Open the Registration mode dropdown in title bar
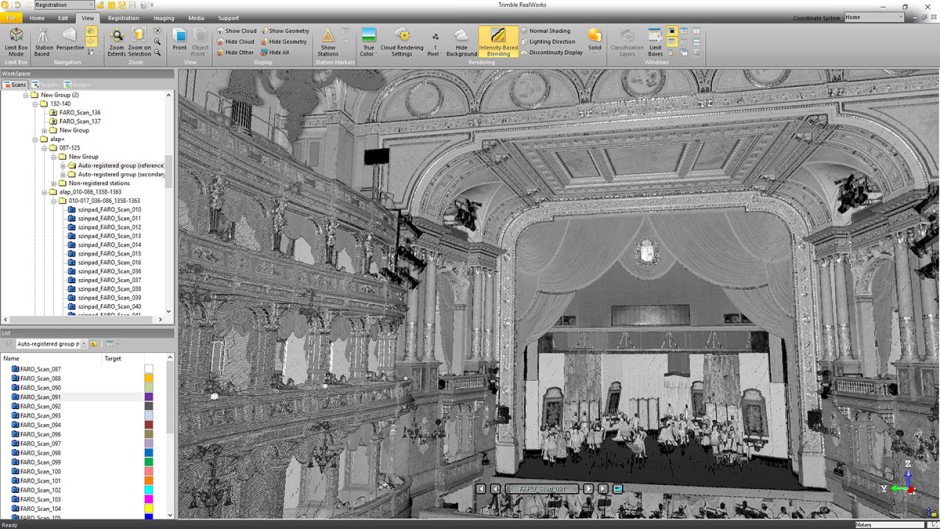This screenshot has height=529, width=940. click(x=91, y=5)
